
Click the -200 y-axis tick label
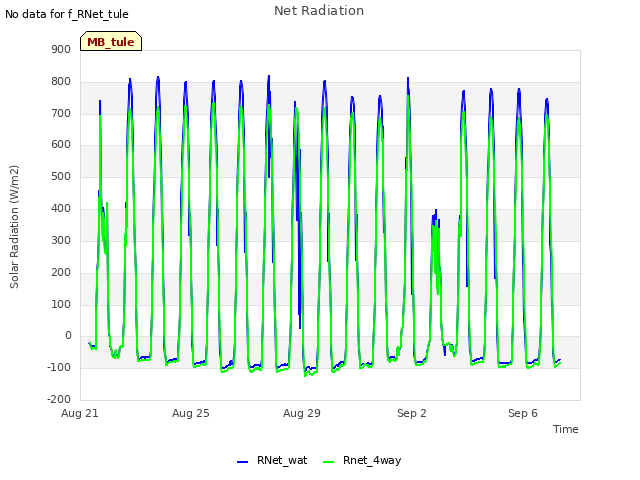pyautogui.click(x=59, y=399)
